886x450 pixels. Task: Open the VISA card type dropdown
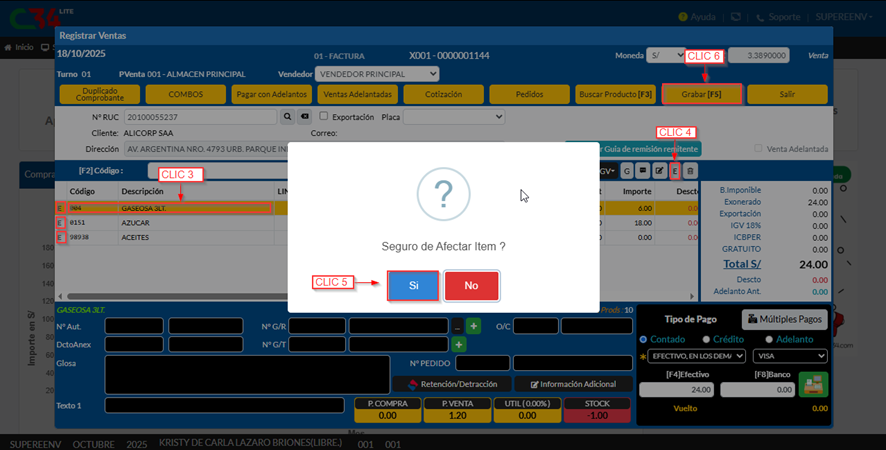(793, 356)
